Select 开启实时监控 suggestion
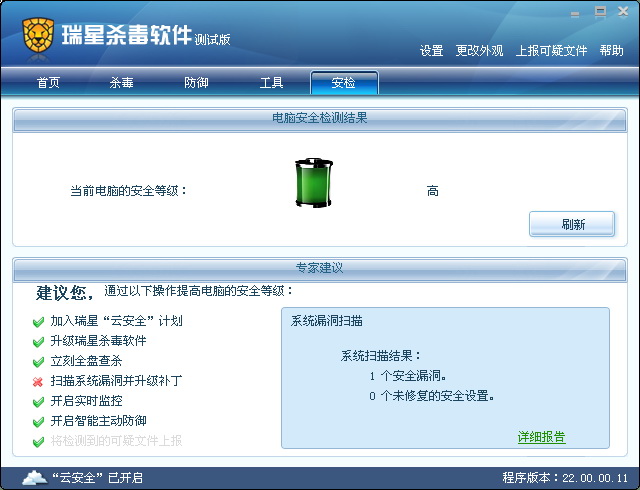Viewport: 640px width, 490px height. pos(86,401)
